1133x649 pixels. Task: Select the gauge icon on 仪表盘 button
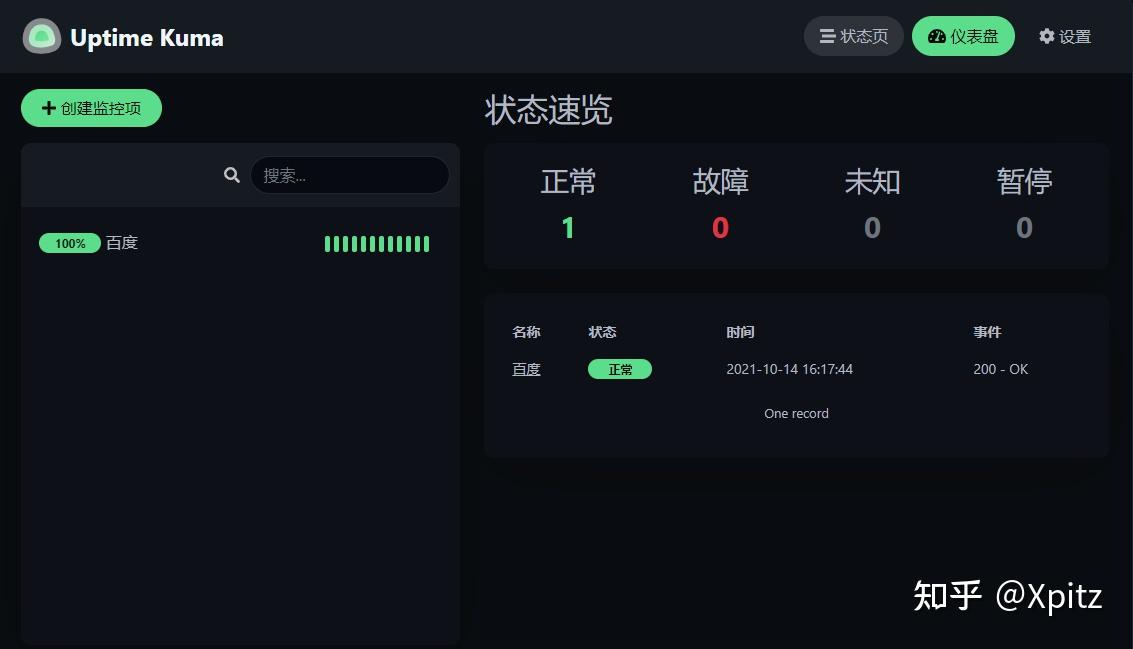coord(936,36)
